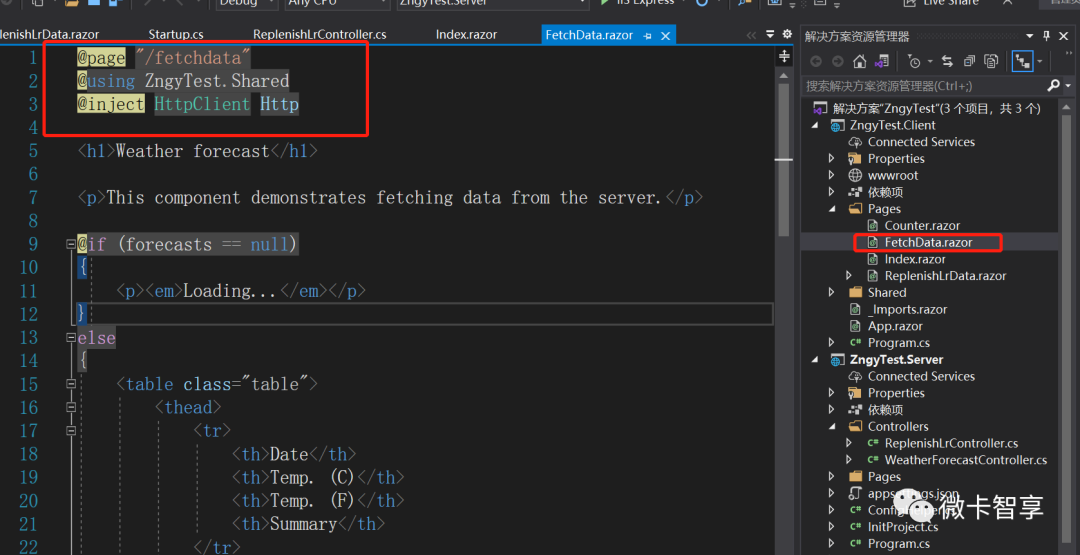Select Connected Services under ZngyTest.Client
Screen dimensions: 1080x555
pos(921,142)
